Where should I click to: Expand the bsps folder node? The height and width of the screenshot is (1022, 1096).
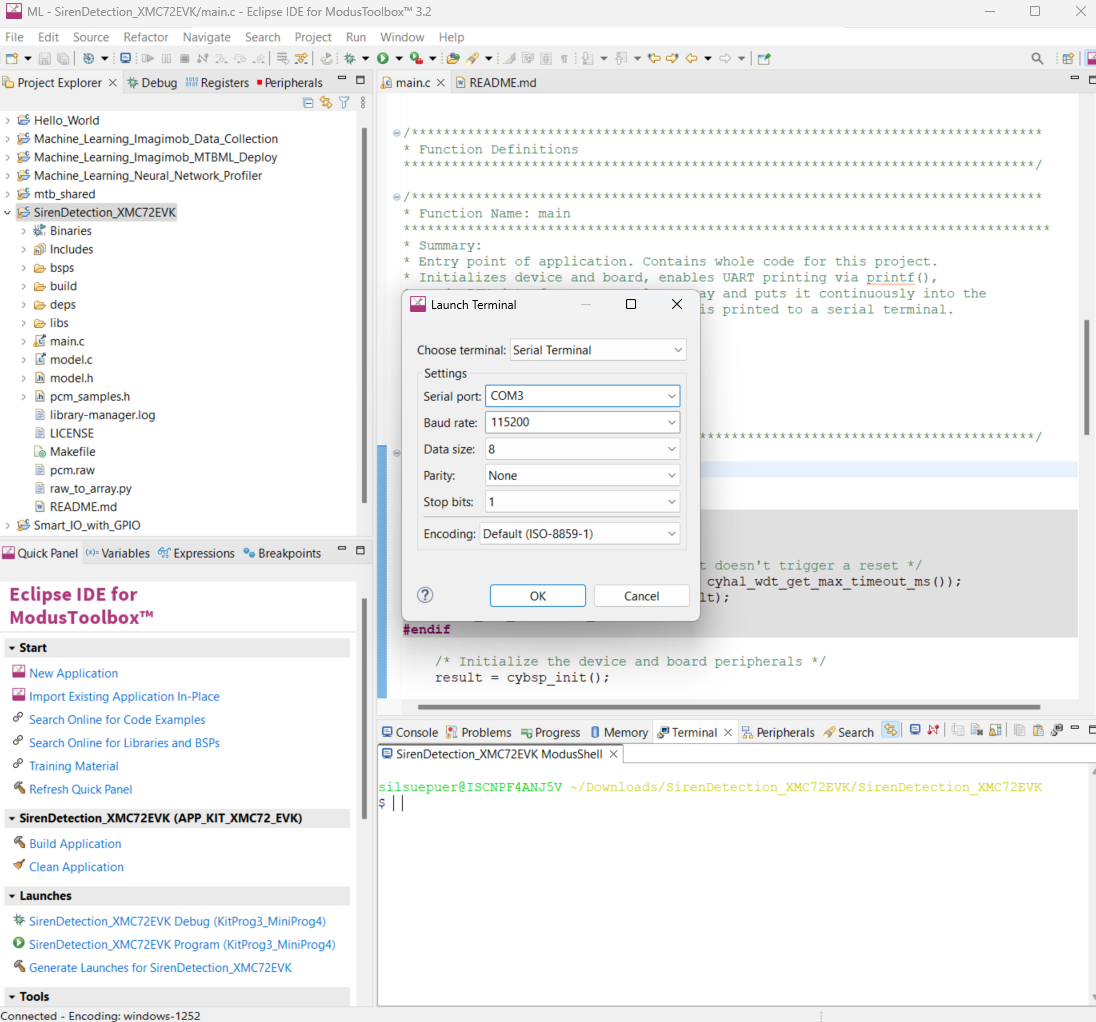point(24,268)
